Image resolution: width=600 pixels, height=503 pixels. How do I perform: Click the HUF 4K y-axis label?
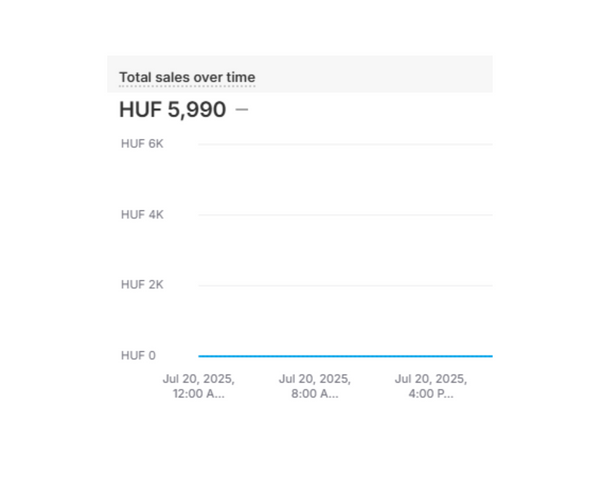[x=142, y=215]
